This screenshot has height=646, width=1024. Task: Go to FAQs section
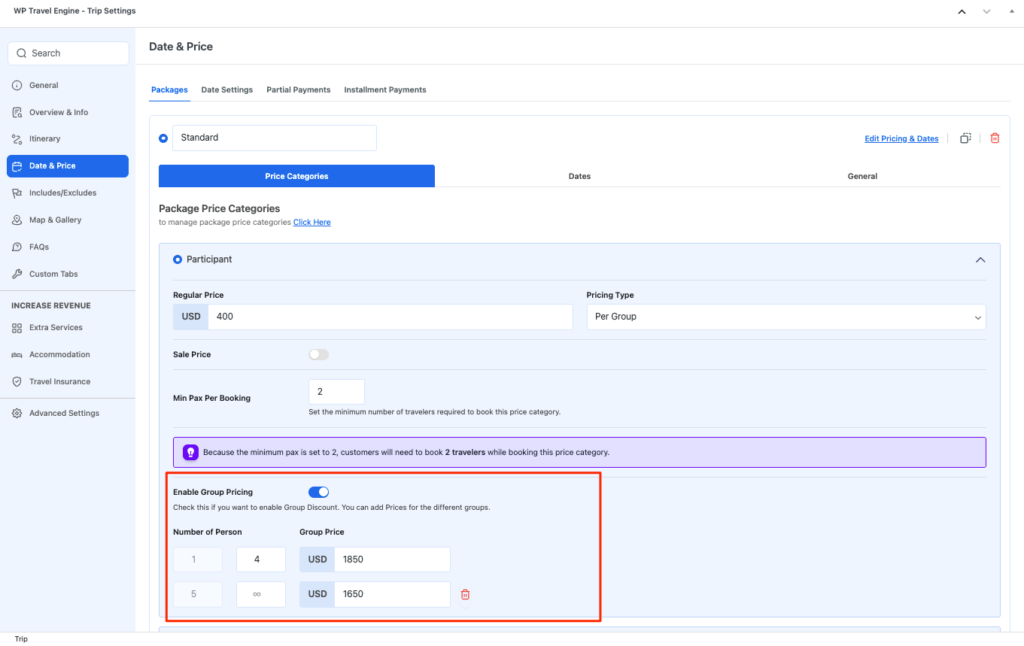pos(38,247)
